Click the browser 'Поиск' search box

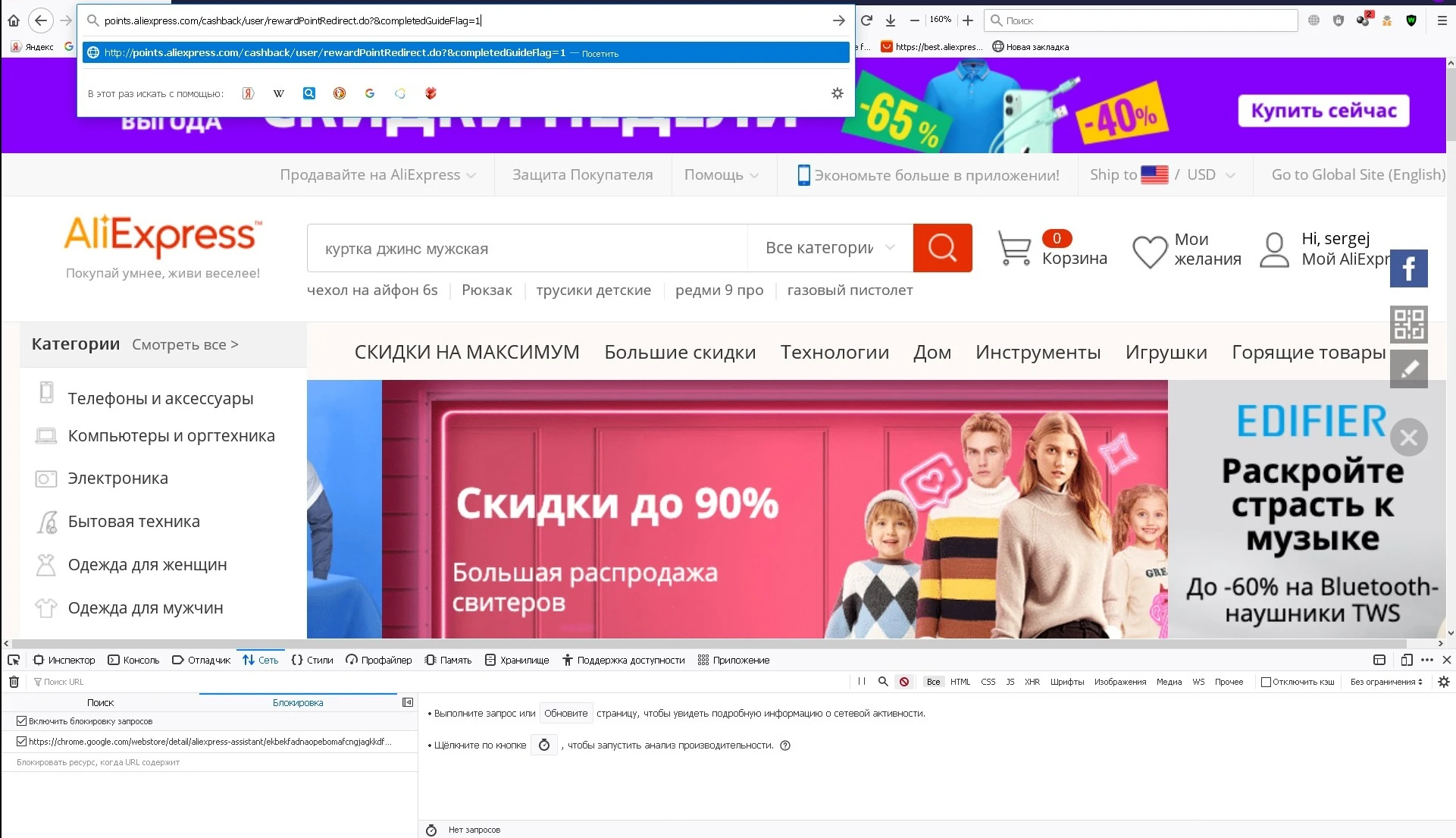[1141, 20]
